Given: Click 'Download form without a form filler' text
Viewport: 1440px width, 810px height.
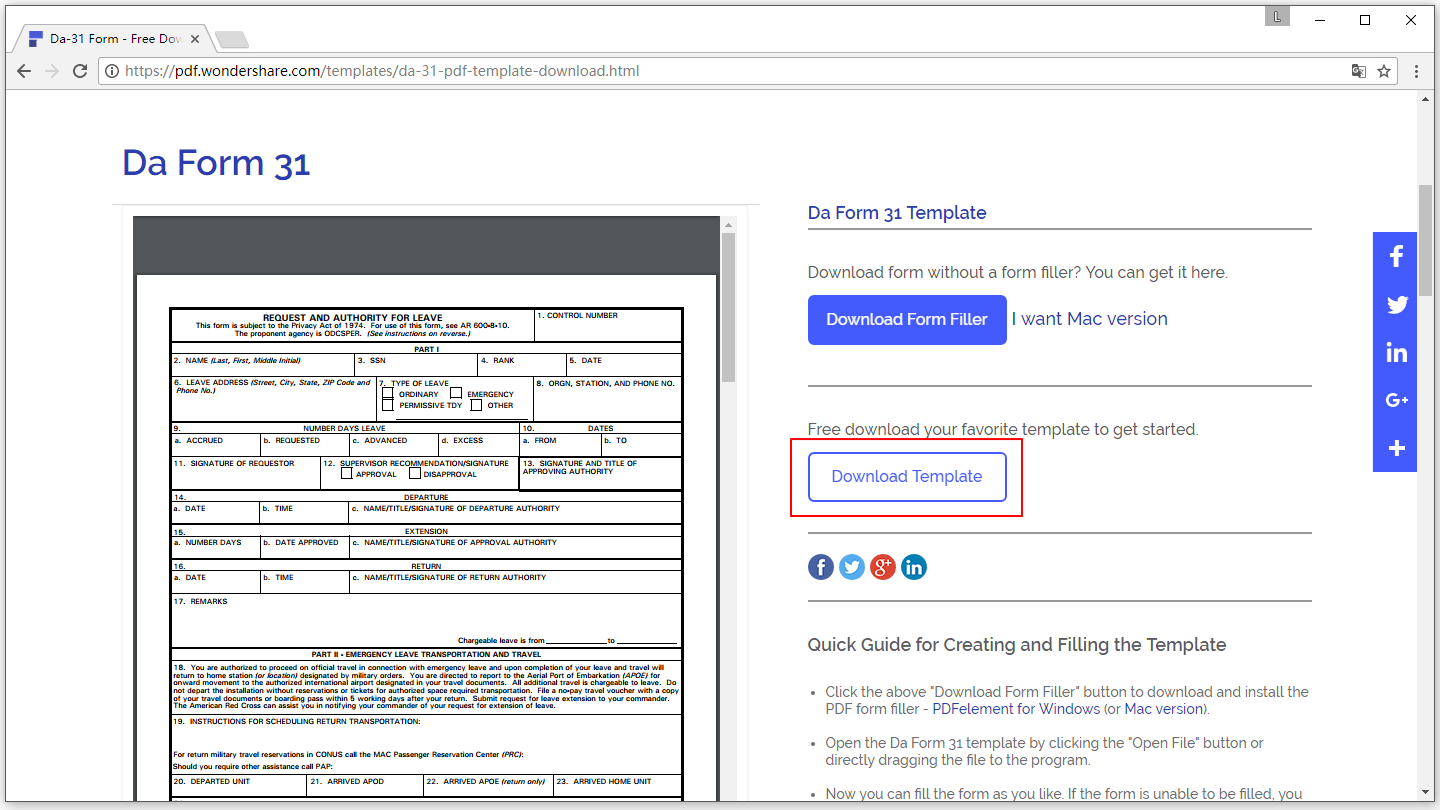Looking at the screenshot, I should point(1017,273).
